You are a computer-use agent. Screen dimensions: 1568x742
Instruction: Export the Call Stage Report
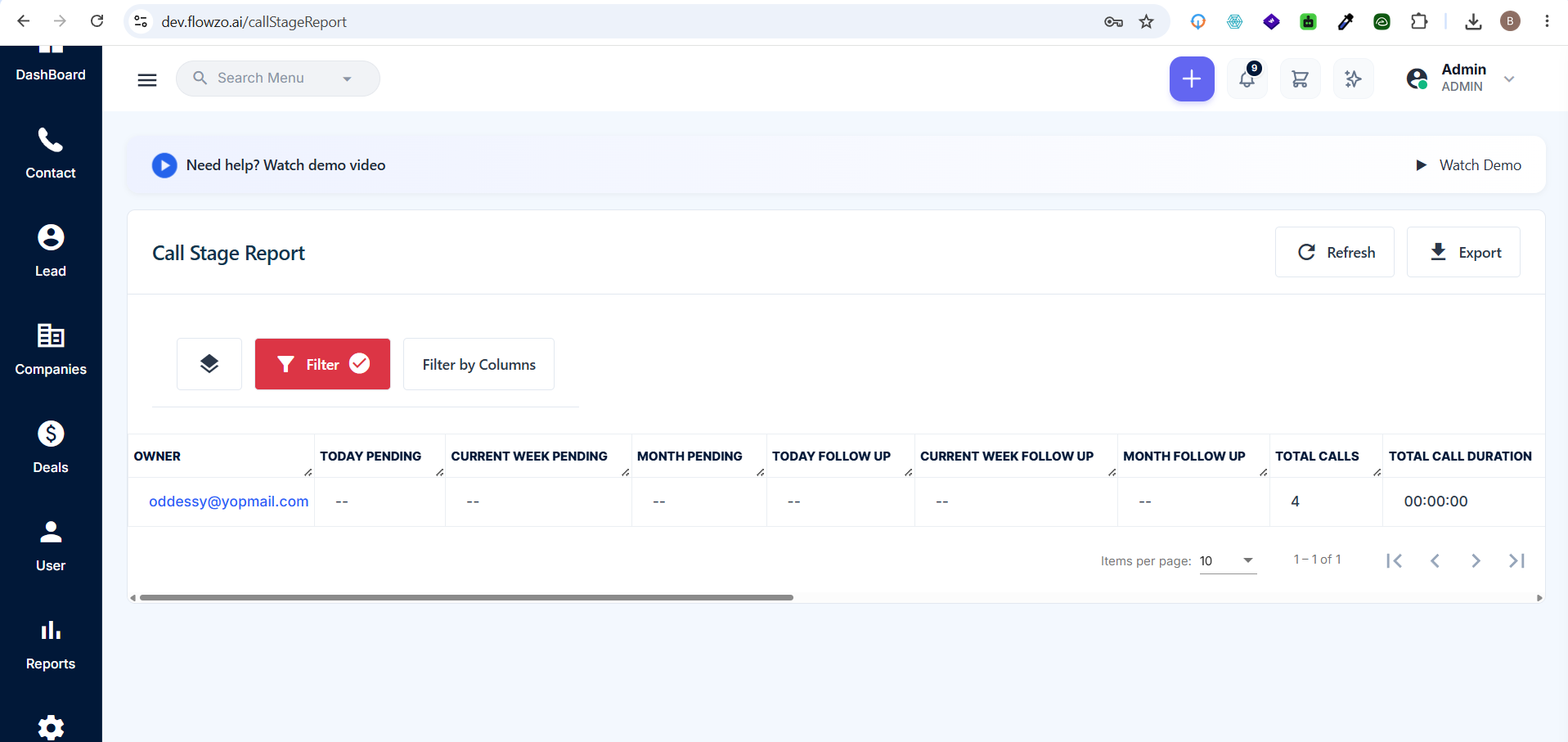1463,252
